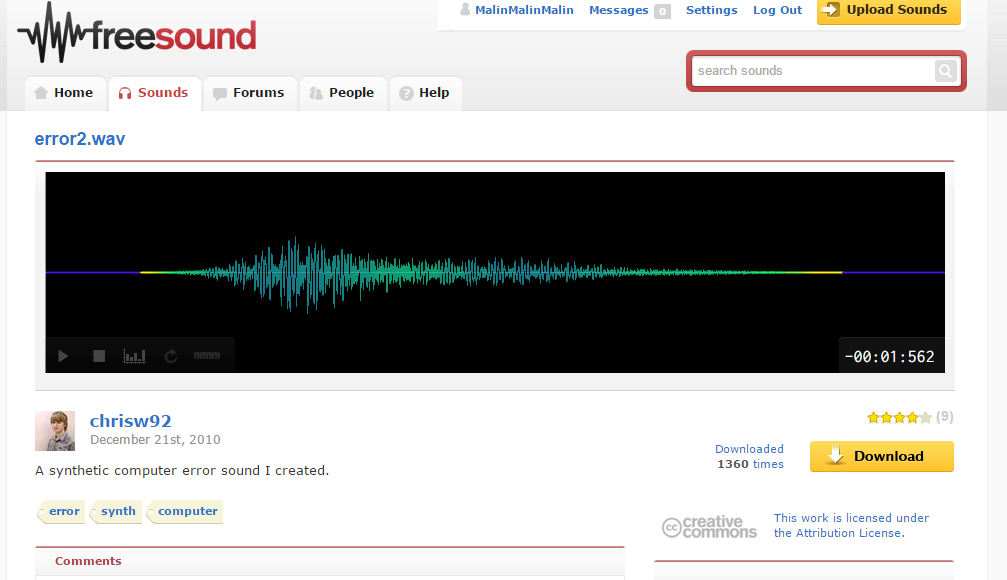
Task: Download the error2.wav sound
Action: 881,456
